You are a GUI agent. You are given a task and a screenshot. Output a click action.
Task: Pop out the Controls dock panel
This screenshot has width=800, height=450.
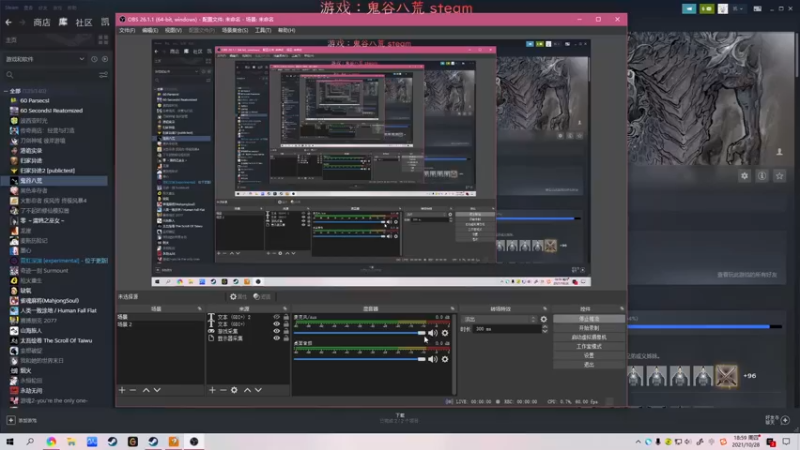[x=621, y=309]
